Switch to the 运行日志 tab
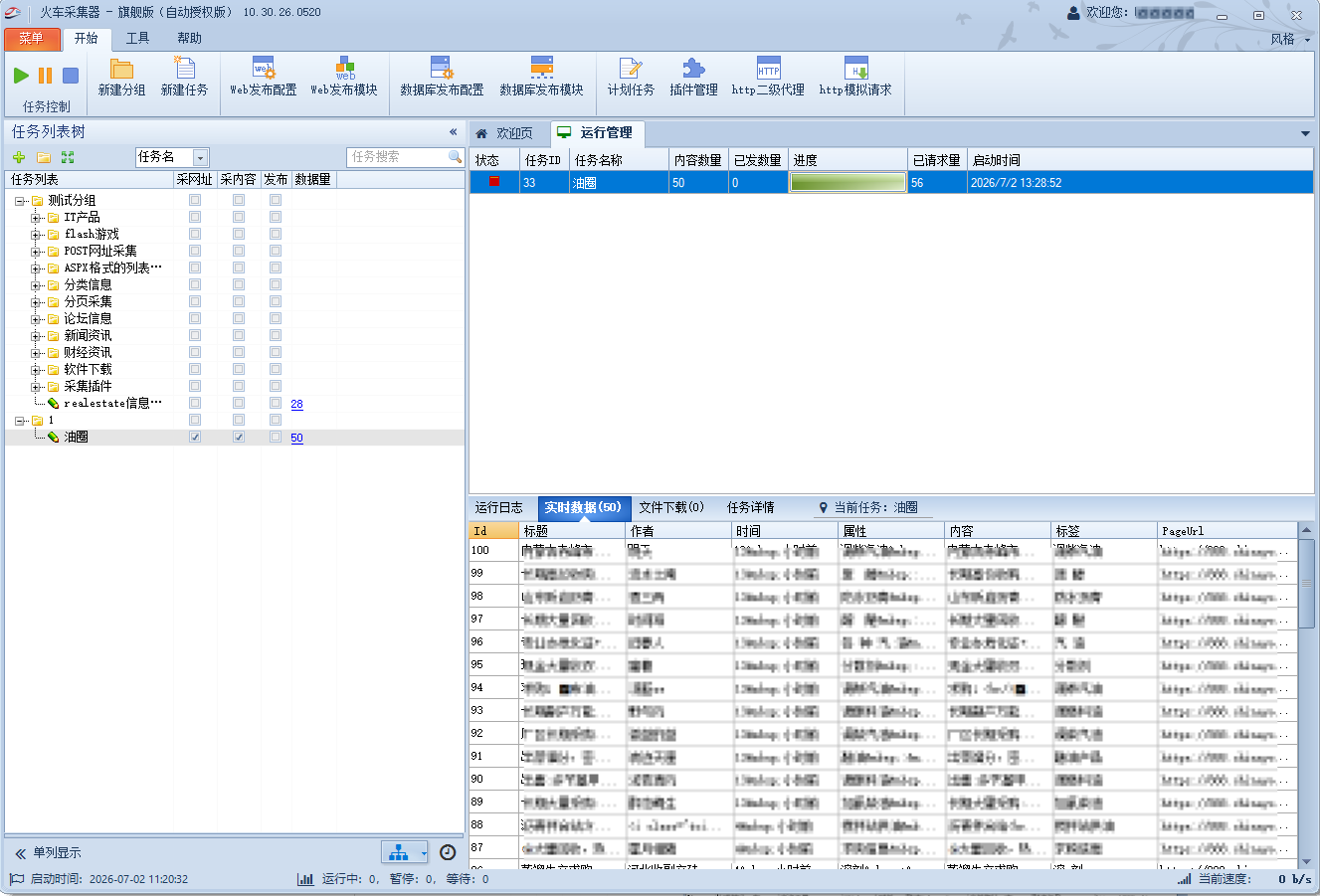This screenshot has height=896, width=1320. tap(498, 507)
